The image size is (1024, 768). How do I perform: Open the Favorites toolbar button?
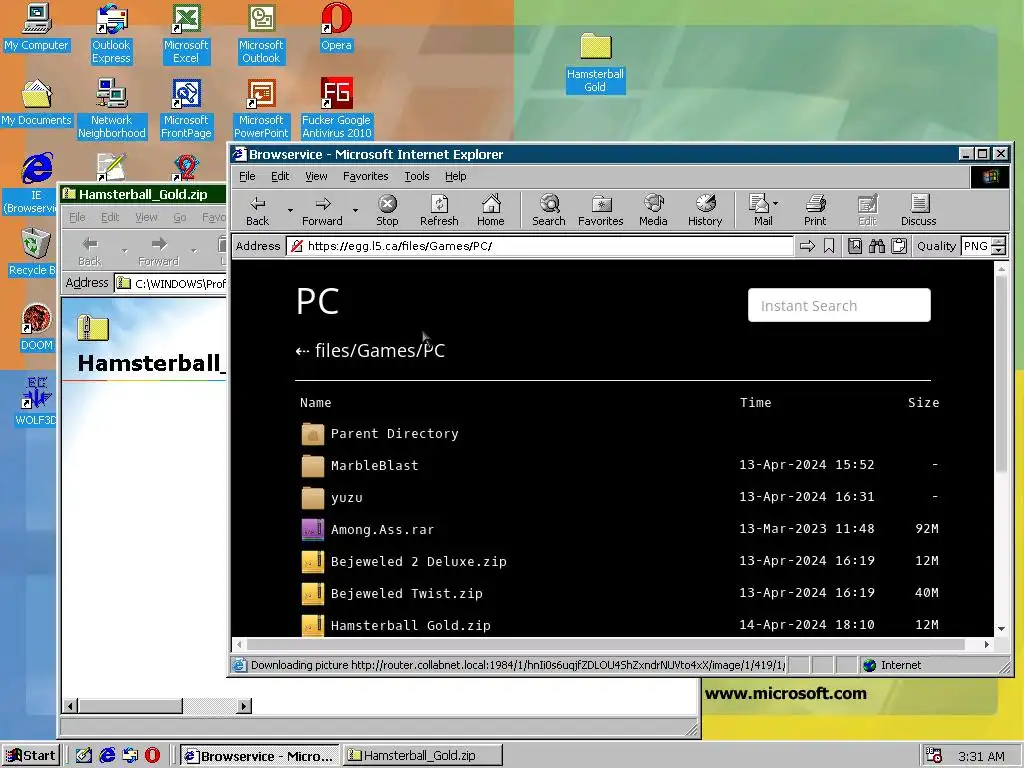tap(600, 210)
